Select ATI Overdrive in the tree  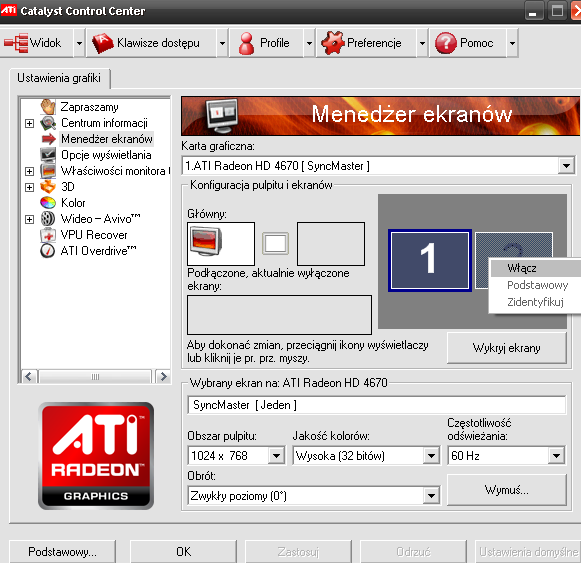(99, 251)
